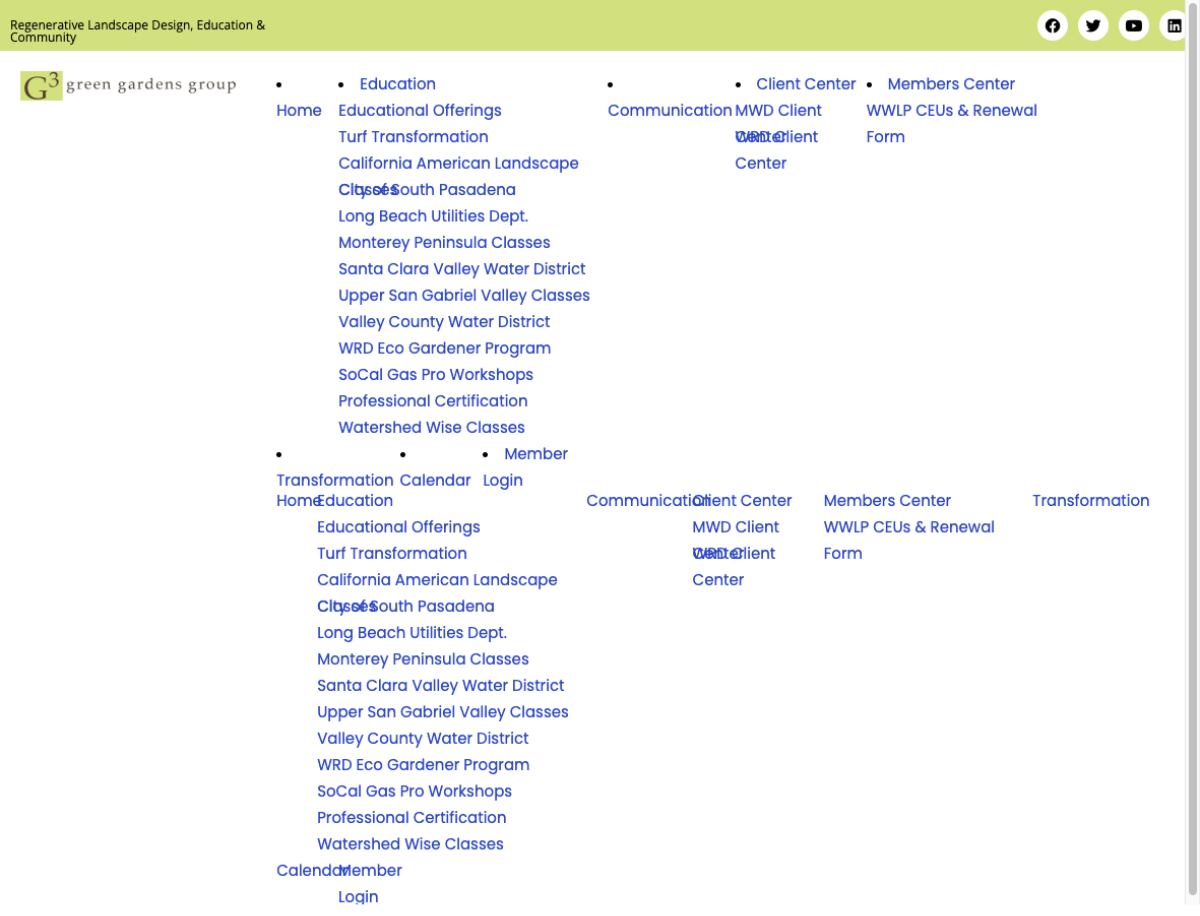Open WWLP CEUs & Renewal Form, bulleted menu
Screen dimensions: 1200x916
[x=952, y=124]
